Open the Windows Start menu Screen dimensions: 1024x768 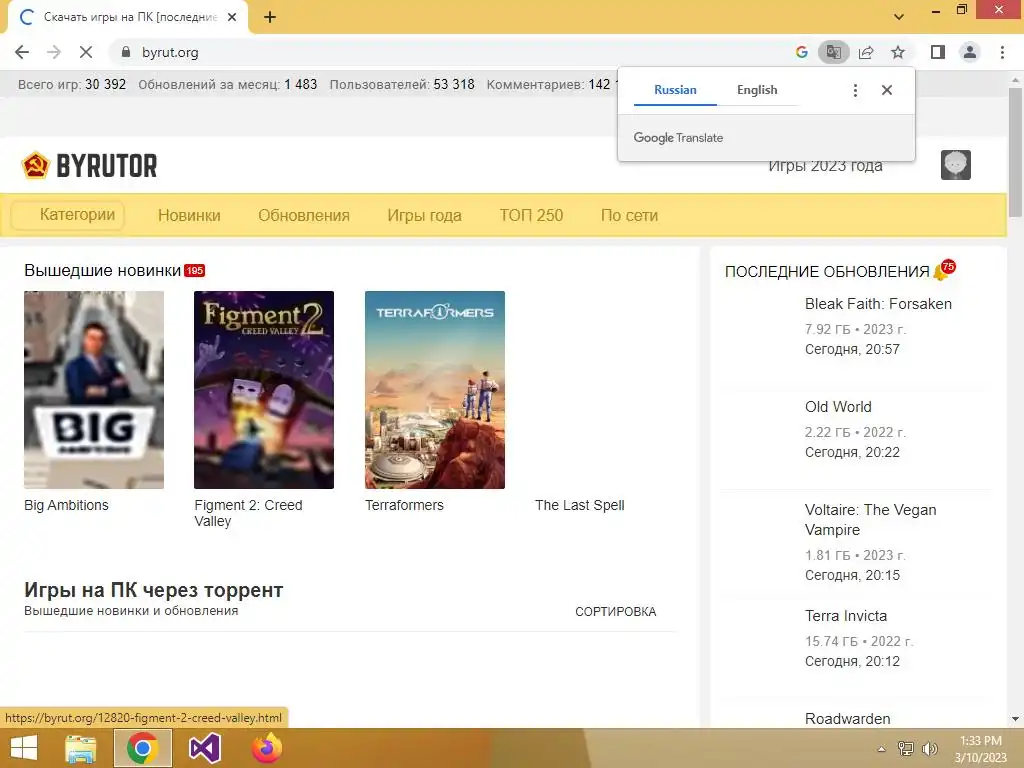coord(24,748)
